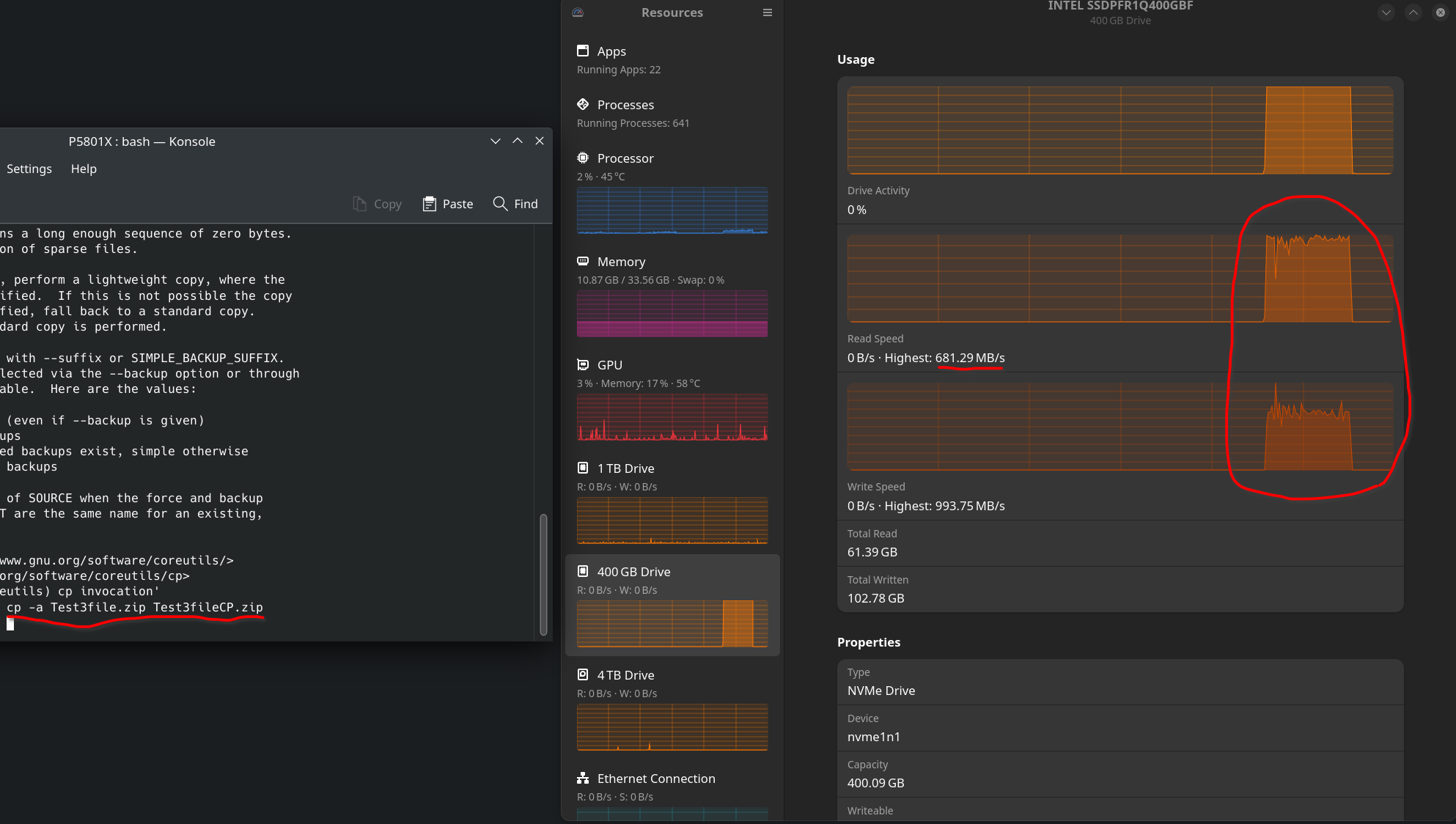Click the Konsole Copy toolbar button

pos(378,204)
